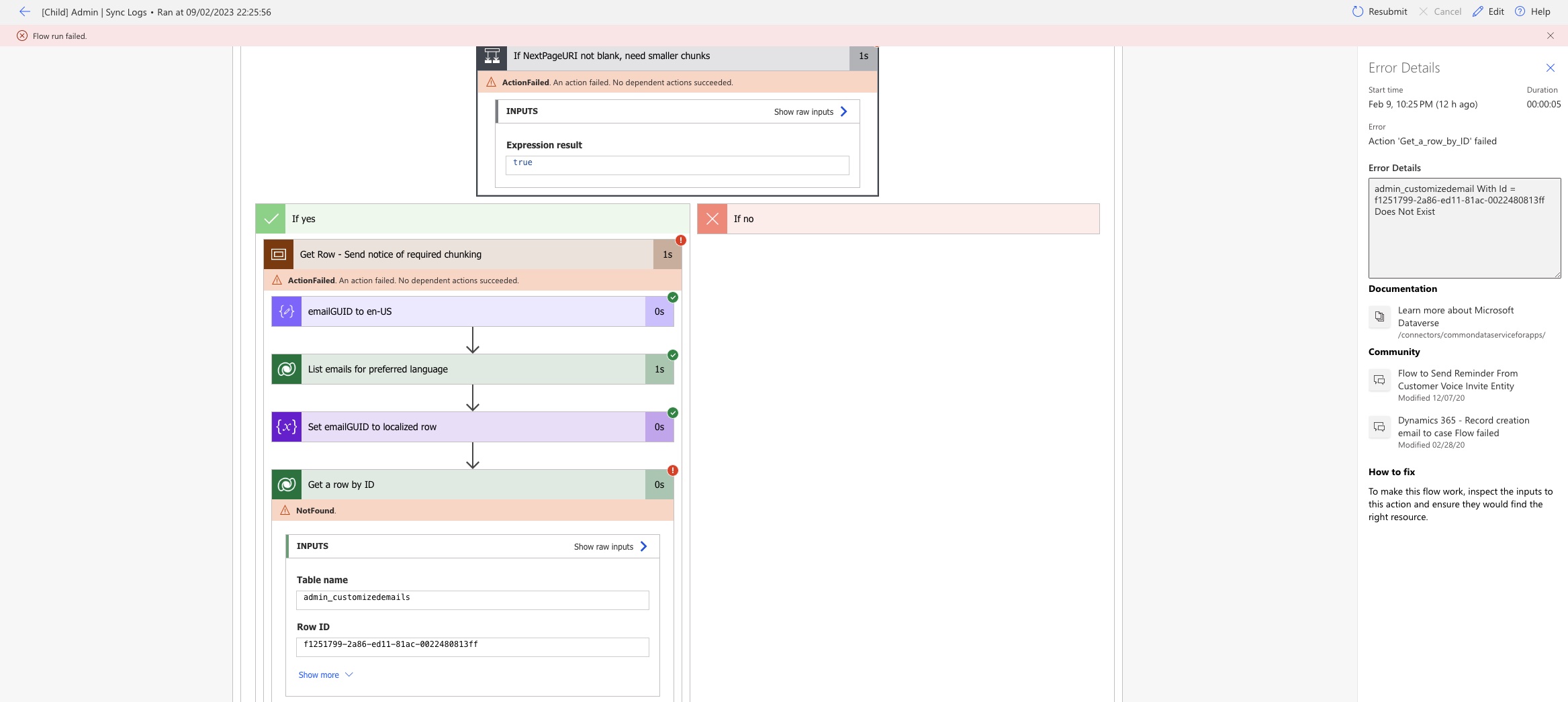Expand Show raw inputs on Get a row by ID
Image resolution: width=1568 pixels, height=702 pixels.
608,546
